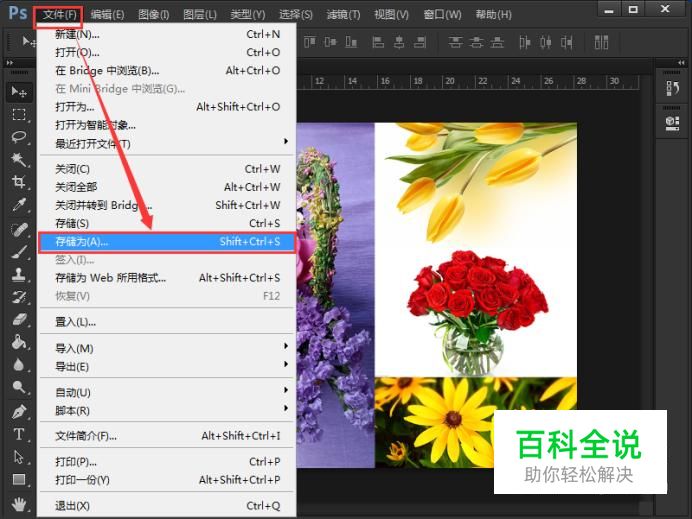Pick the Pen tool
This screenshot has height=519, width=692.
(19, 412)
